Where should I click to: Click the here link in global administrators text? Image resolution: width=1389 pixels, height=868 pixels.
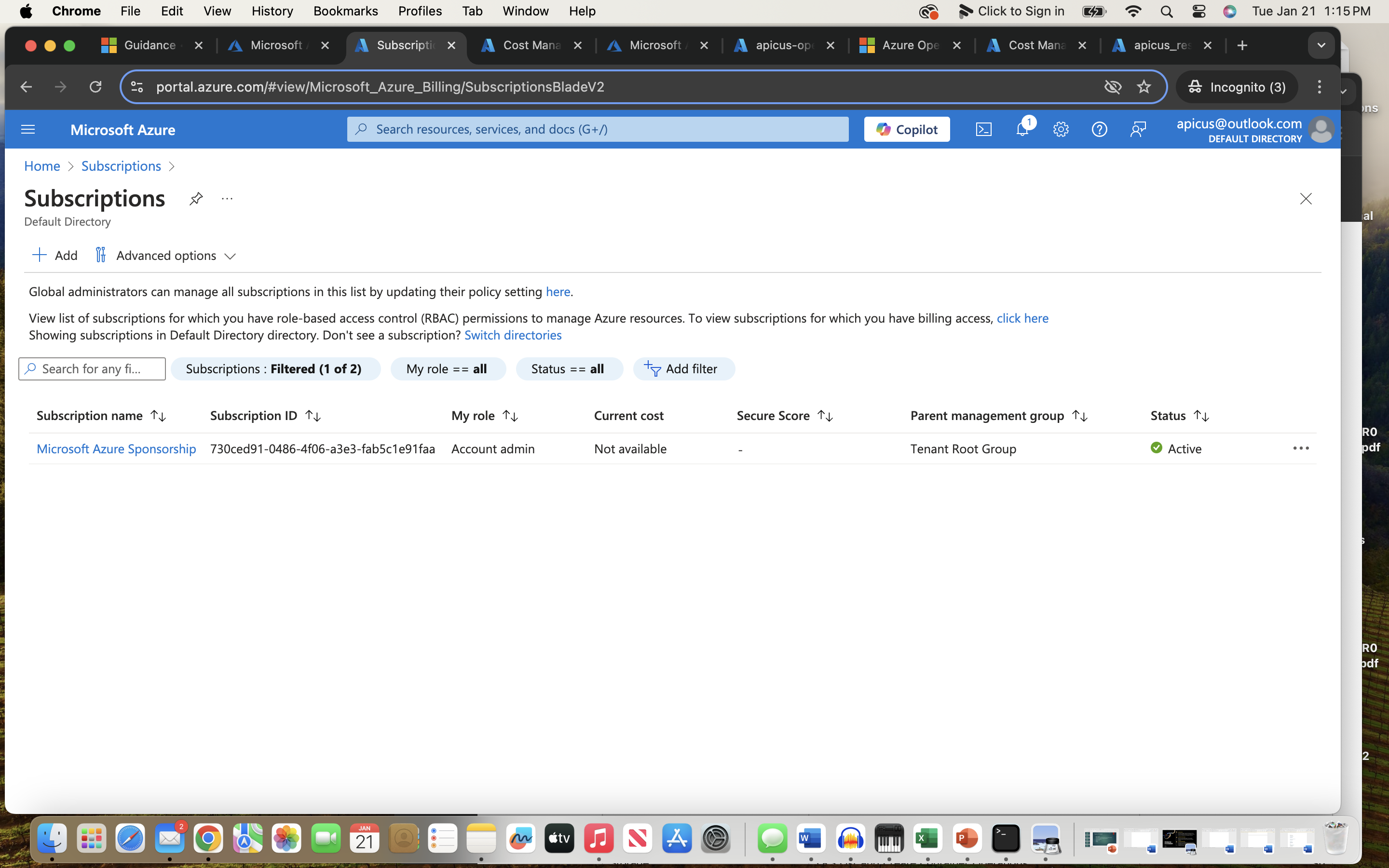(557, 291)
